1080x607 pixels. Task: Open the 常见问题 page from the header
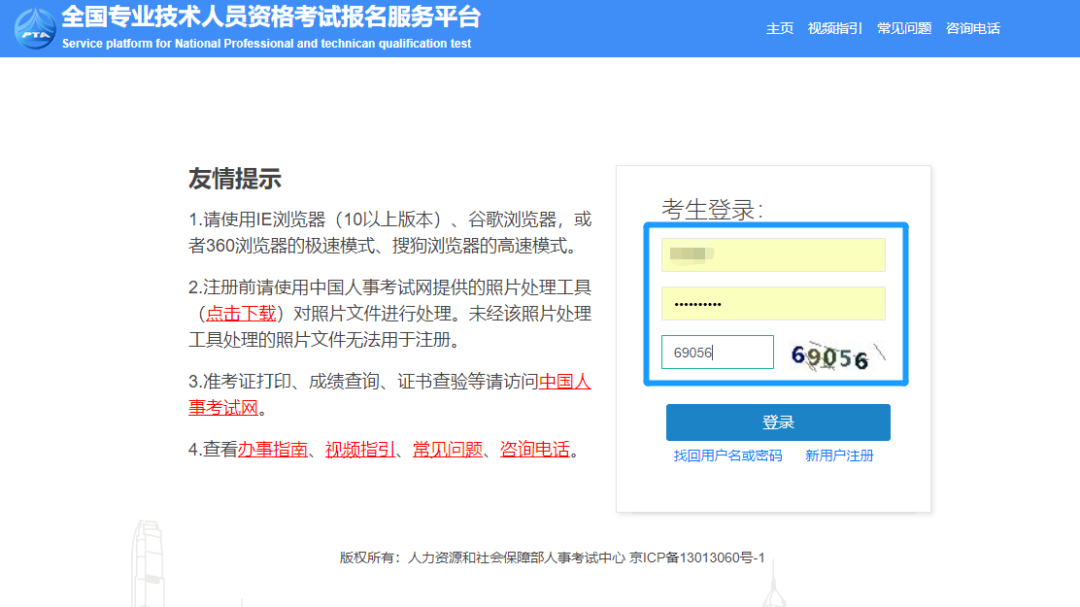click(x=903, y=28)
